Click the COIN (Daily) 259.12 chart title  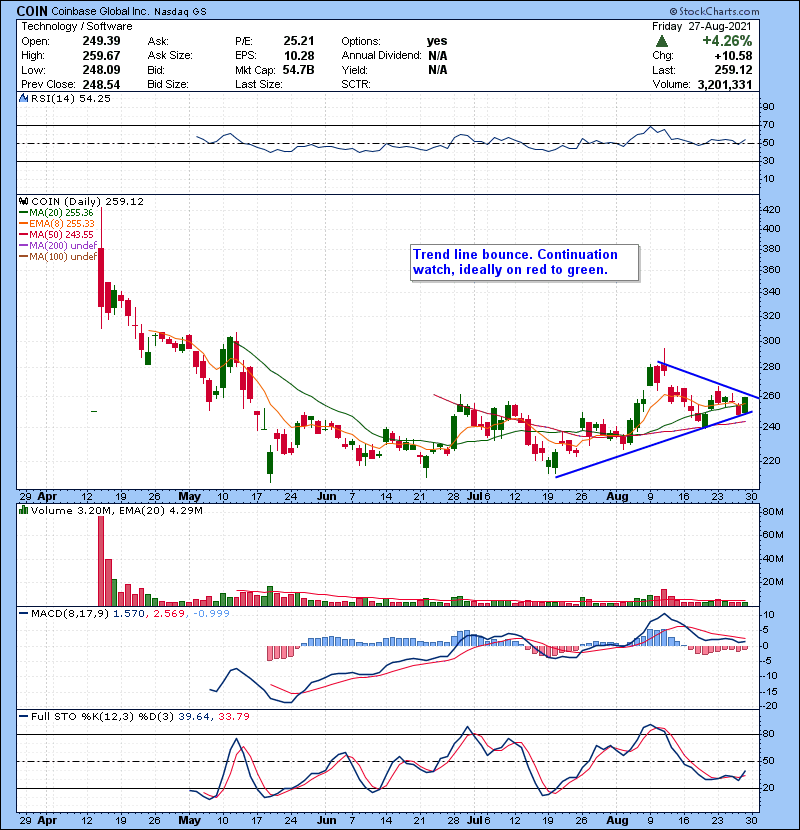pos(87,202)
